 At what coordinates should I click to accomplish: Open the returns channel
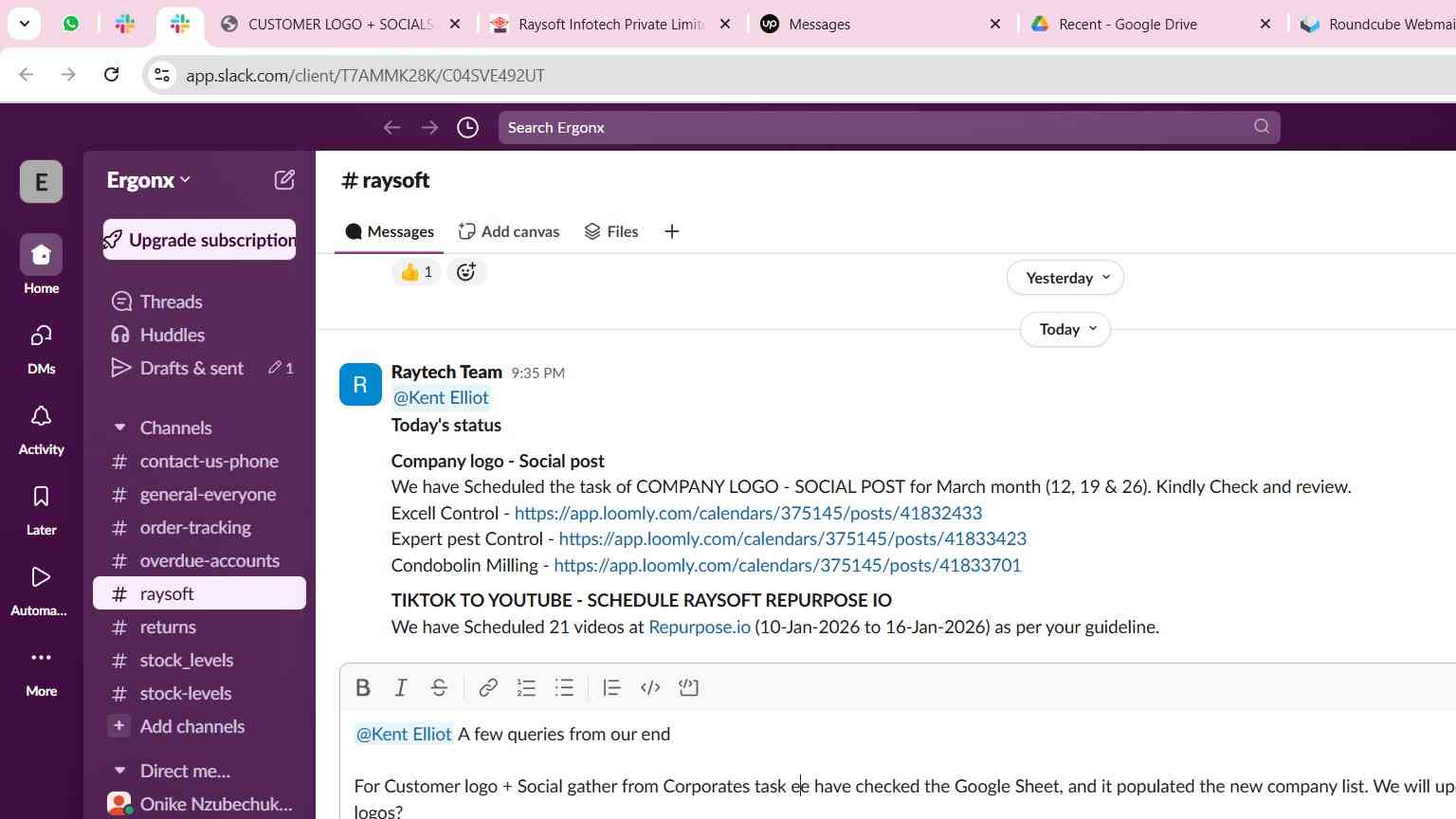tap(199, 628)
